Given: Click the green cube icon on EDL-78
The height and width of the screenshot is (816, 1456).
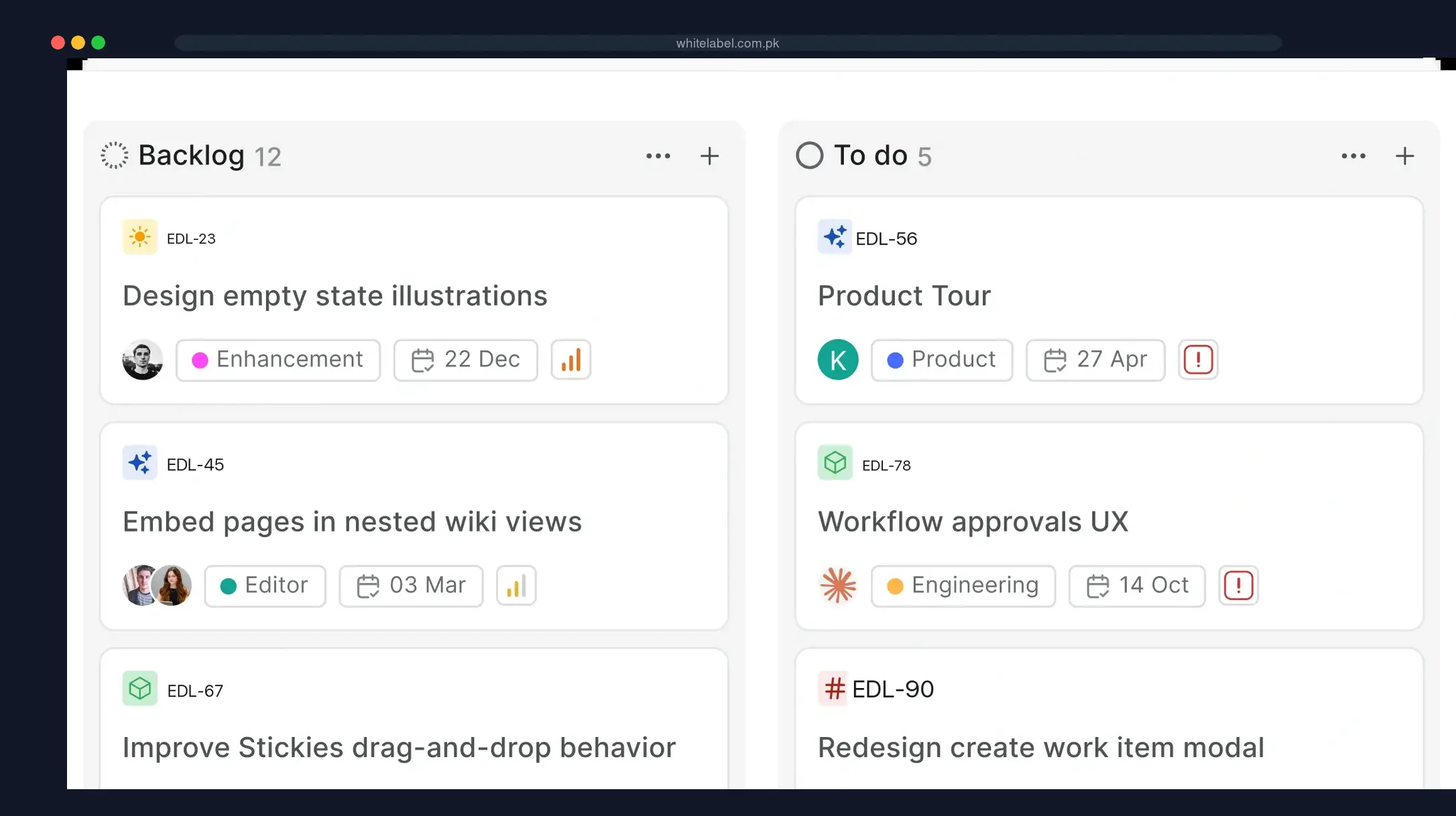Looking at the screenshot, I should pyautogui.click(x=835, y=463).
